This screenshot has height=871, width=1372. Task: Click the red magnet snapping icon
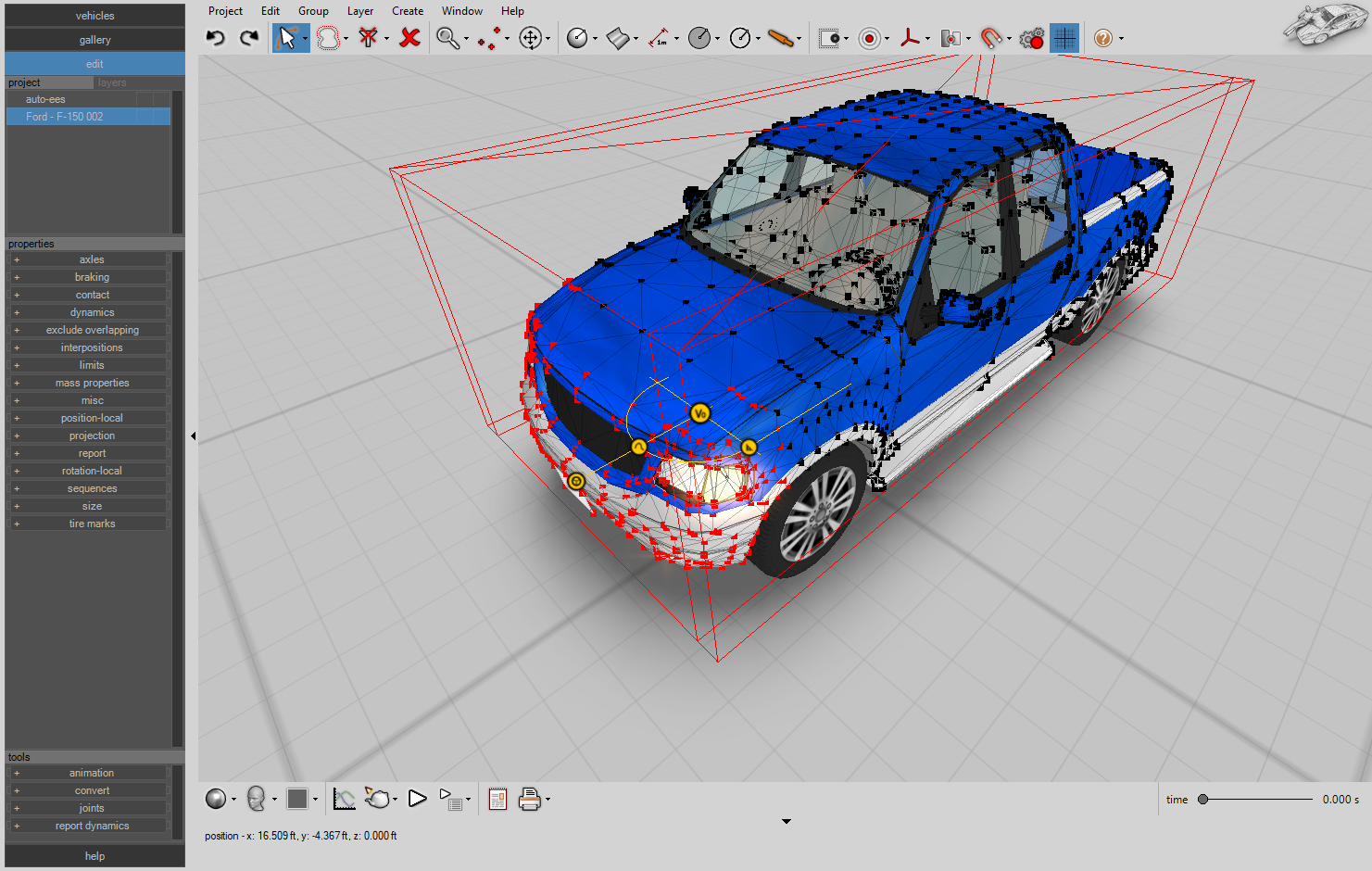coord(991,38)
